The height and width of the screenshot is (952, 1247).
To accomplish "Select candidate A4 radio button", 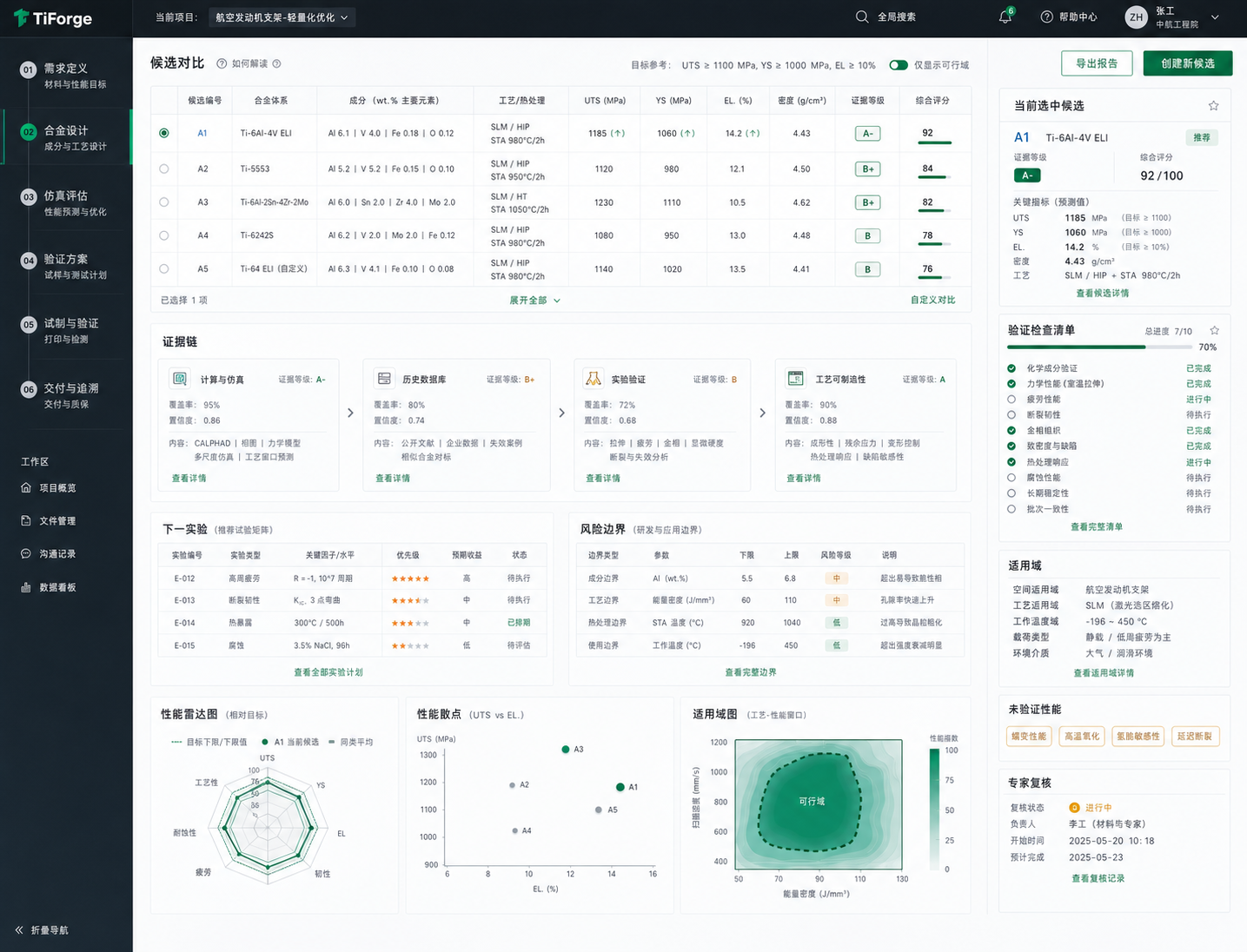I will [164, 235].
